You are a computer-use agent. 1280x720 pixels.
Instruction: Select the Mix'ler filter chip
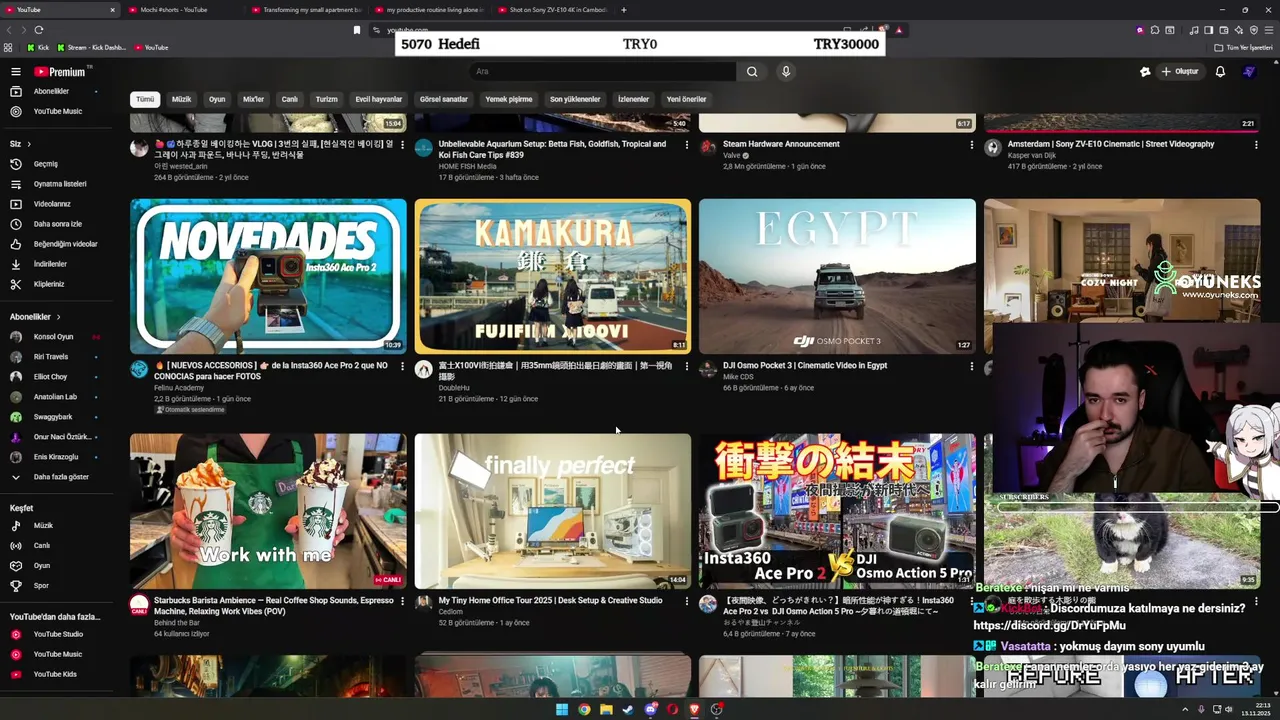click(x=253, y=99)
